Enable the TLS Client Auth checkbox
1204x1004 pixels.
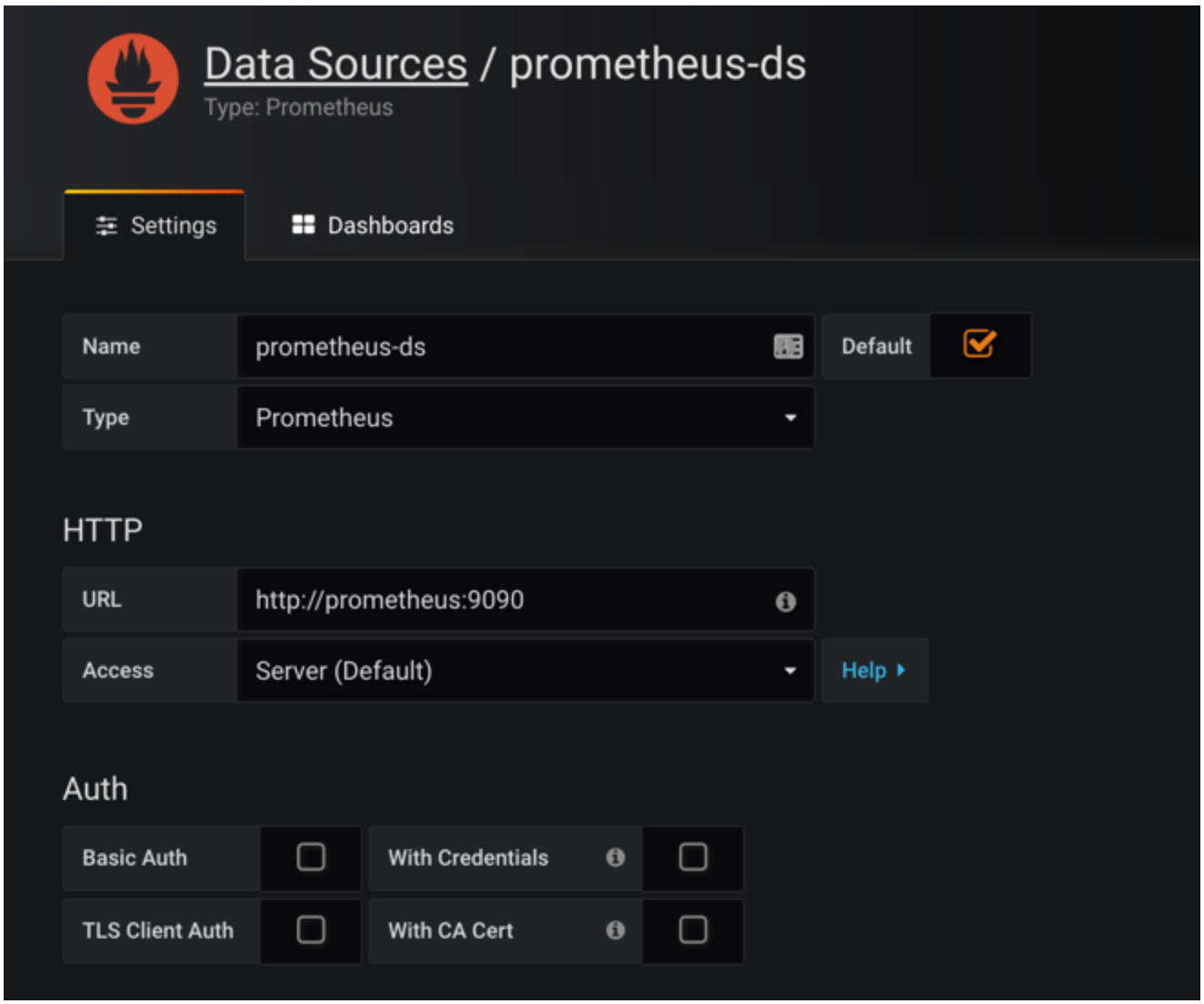coord(311,929)
